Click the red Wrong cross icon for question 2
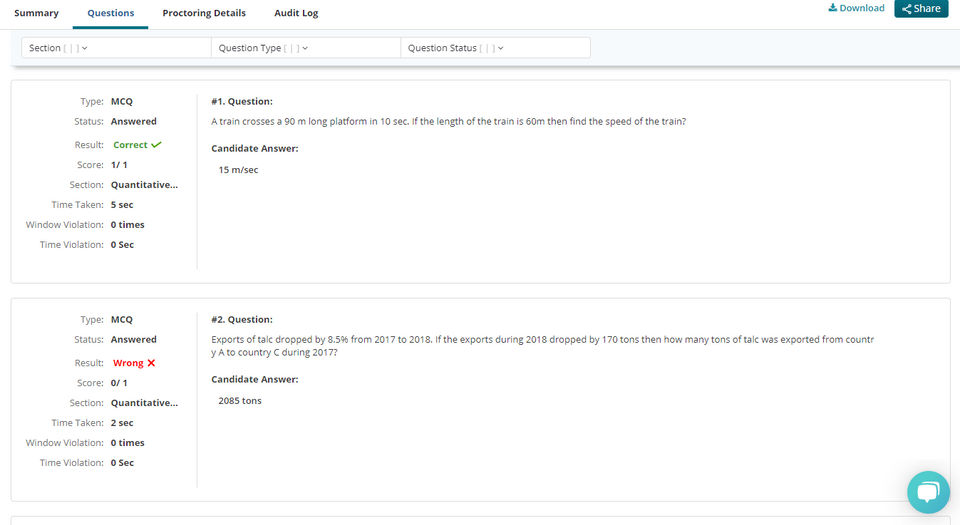 pos(151,363)
